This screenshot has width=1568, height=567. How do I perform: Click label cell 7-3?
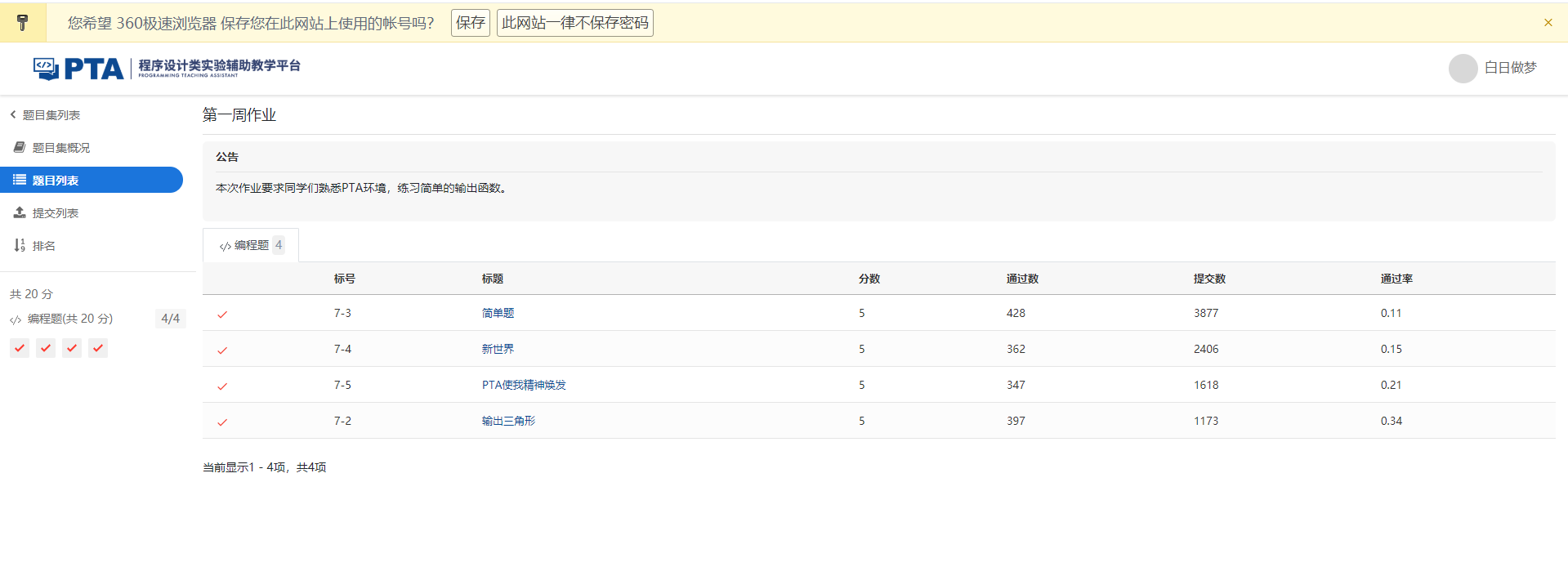coord(342,313)
